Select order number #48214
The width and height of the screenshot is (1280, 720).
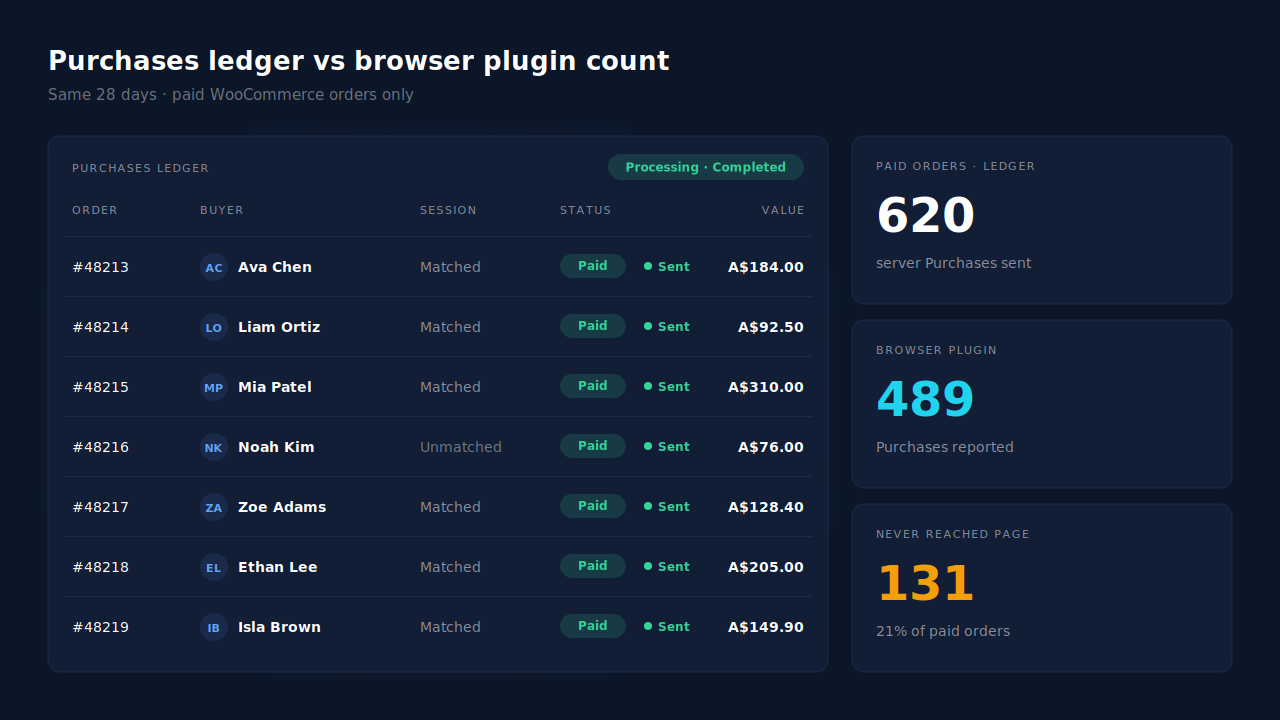coord(100,327)
